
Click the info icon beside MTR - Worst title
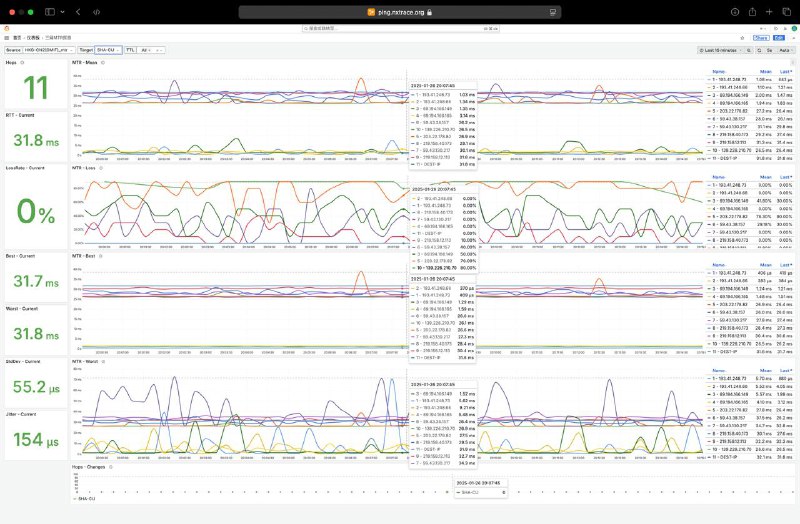pos(103,361)
